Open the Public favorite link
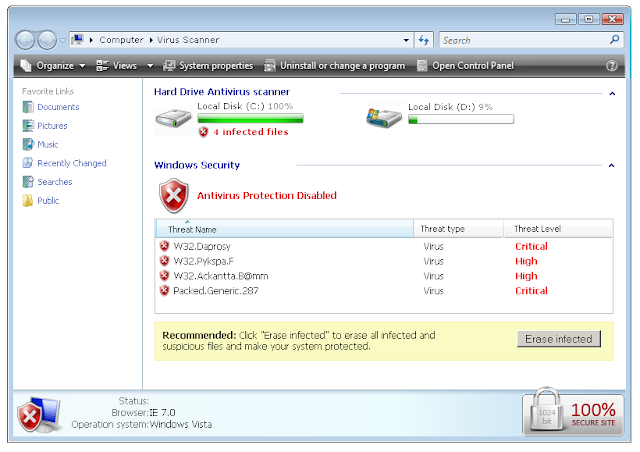The width and height of the screenshot is (640, 452). click(48, 200)
